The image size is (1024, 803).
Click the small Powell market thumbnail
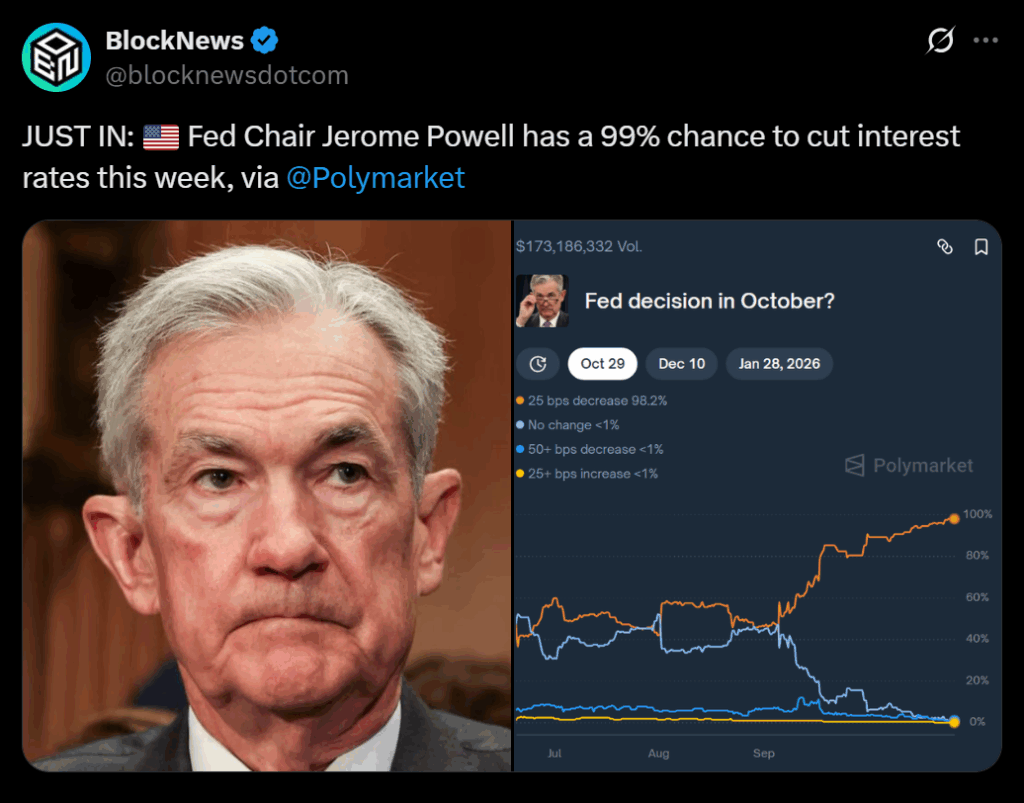click(x=542, y=301)
